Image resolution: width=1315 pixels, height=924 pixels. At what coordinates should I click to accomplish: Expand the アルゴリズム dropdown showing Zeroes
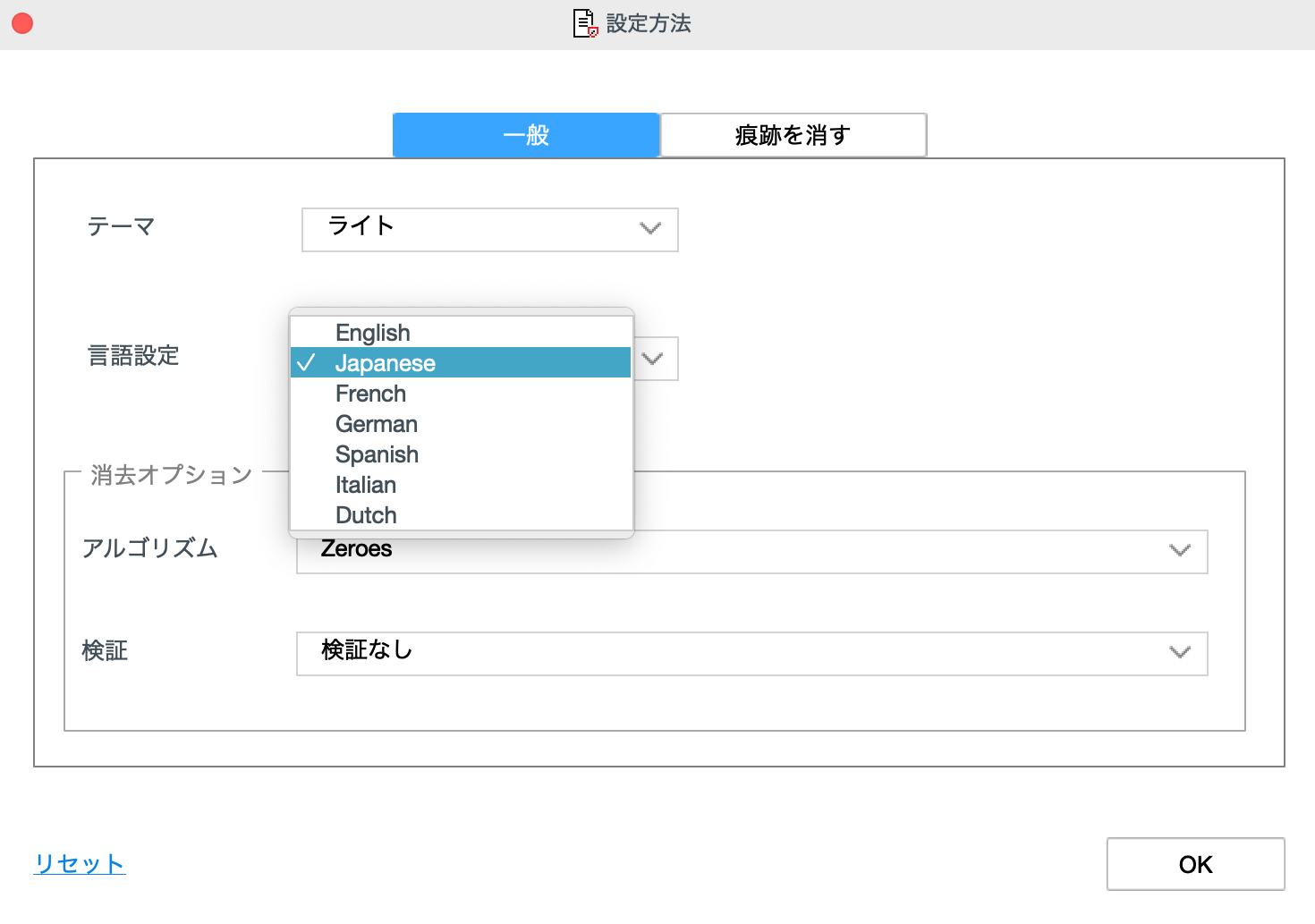[752, 552]
